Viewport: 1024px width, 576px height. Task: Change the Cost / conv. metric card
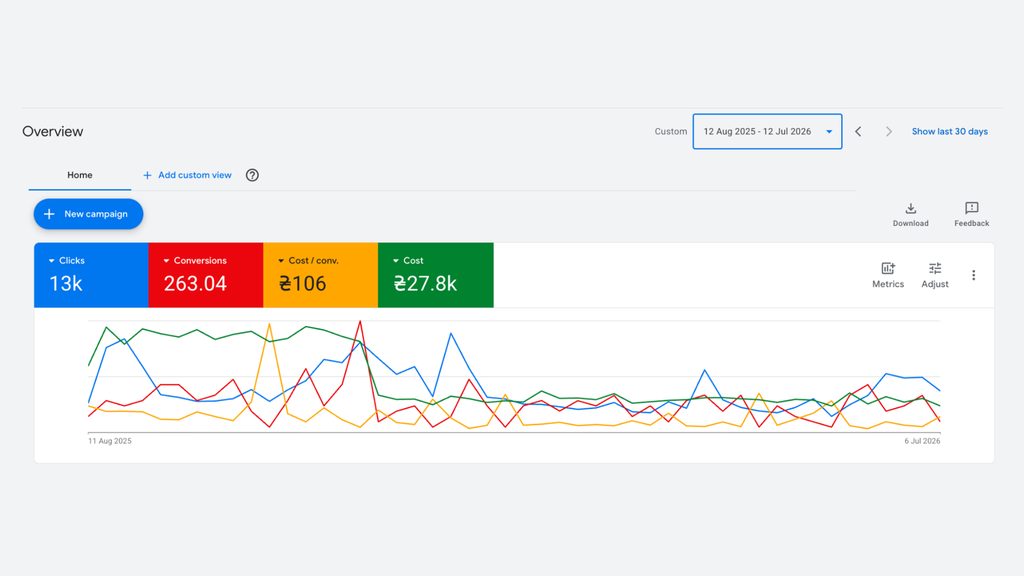point(320,275)
